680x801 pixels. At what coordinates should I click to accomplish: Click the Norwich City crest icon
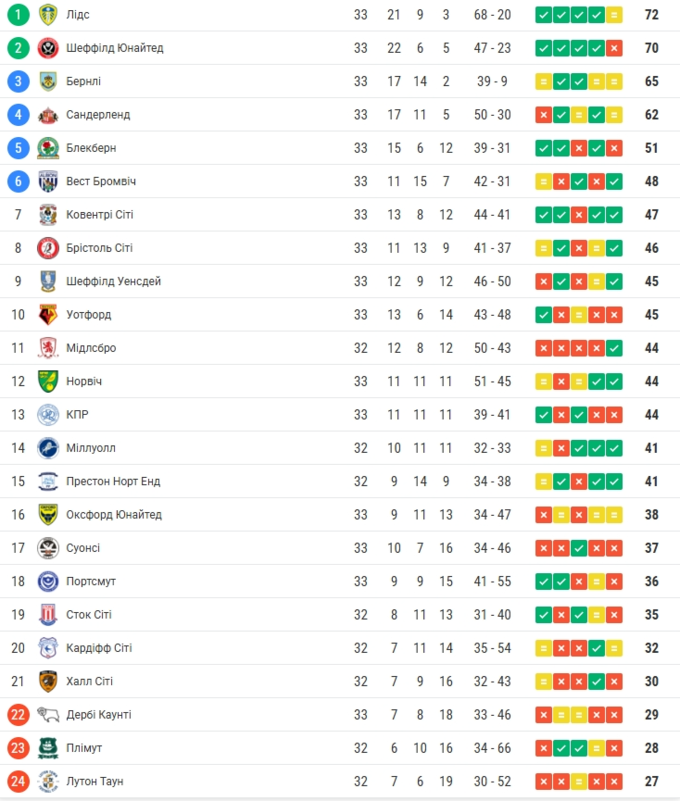47,381
